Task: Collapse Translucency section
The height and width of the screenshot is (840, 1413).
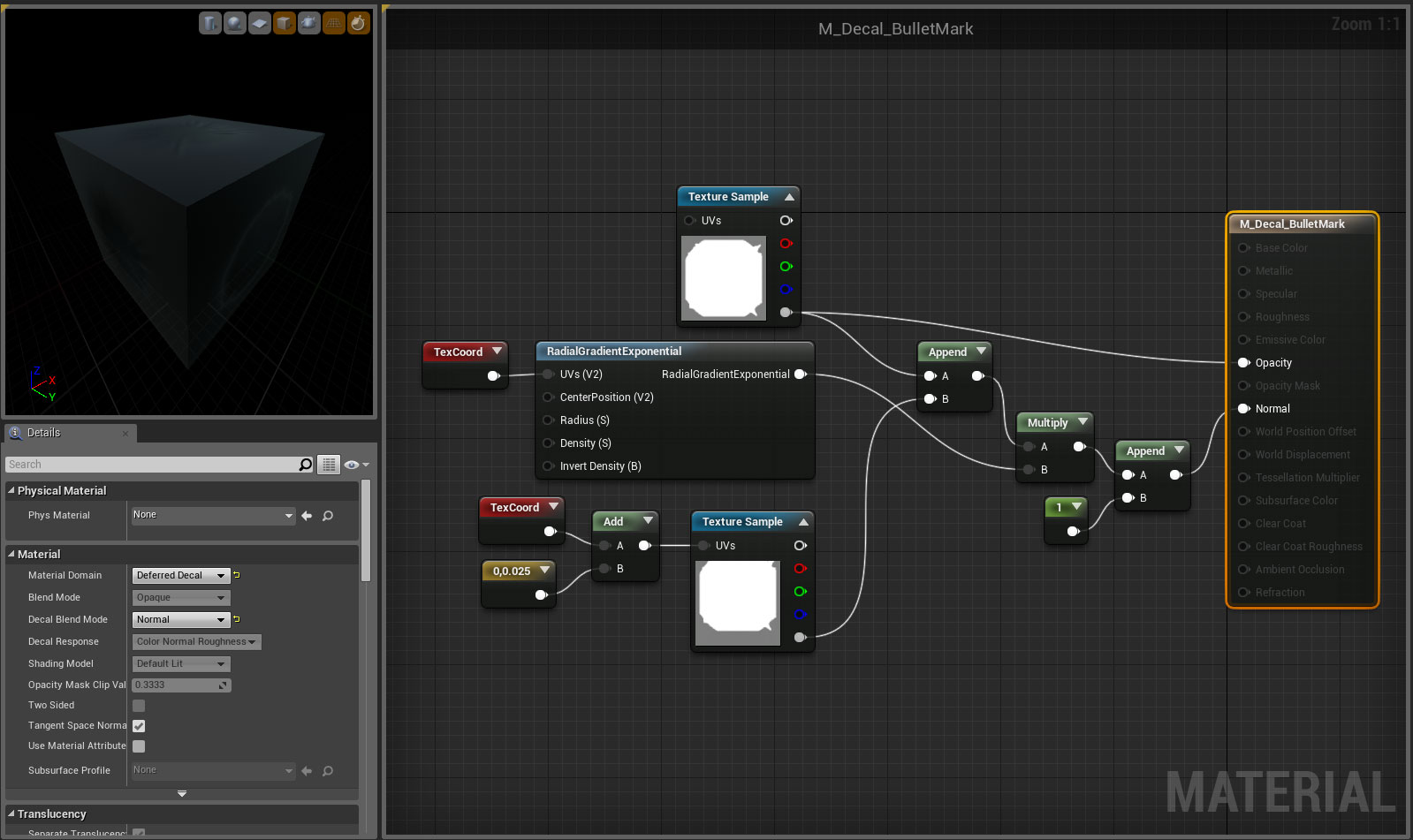Action: (x=11, y=814)
